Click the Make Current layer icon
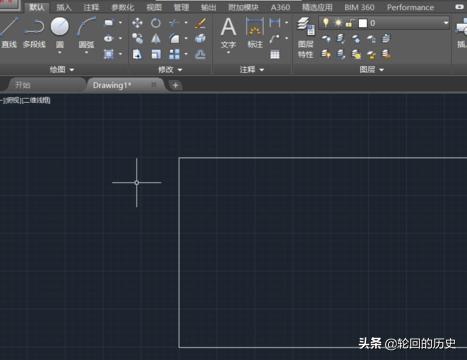 [x=386, y=39]
